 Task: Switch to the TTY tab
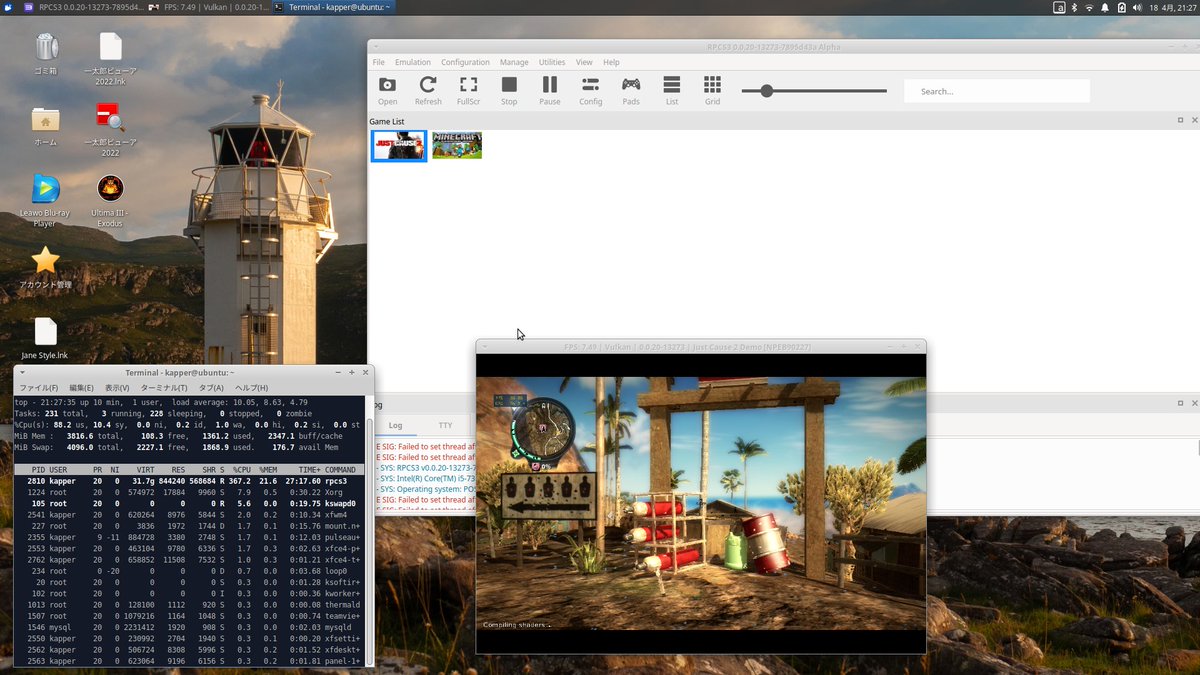(x=446, y=425)
